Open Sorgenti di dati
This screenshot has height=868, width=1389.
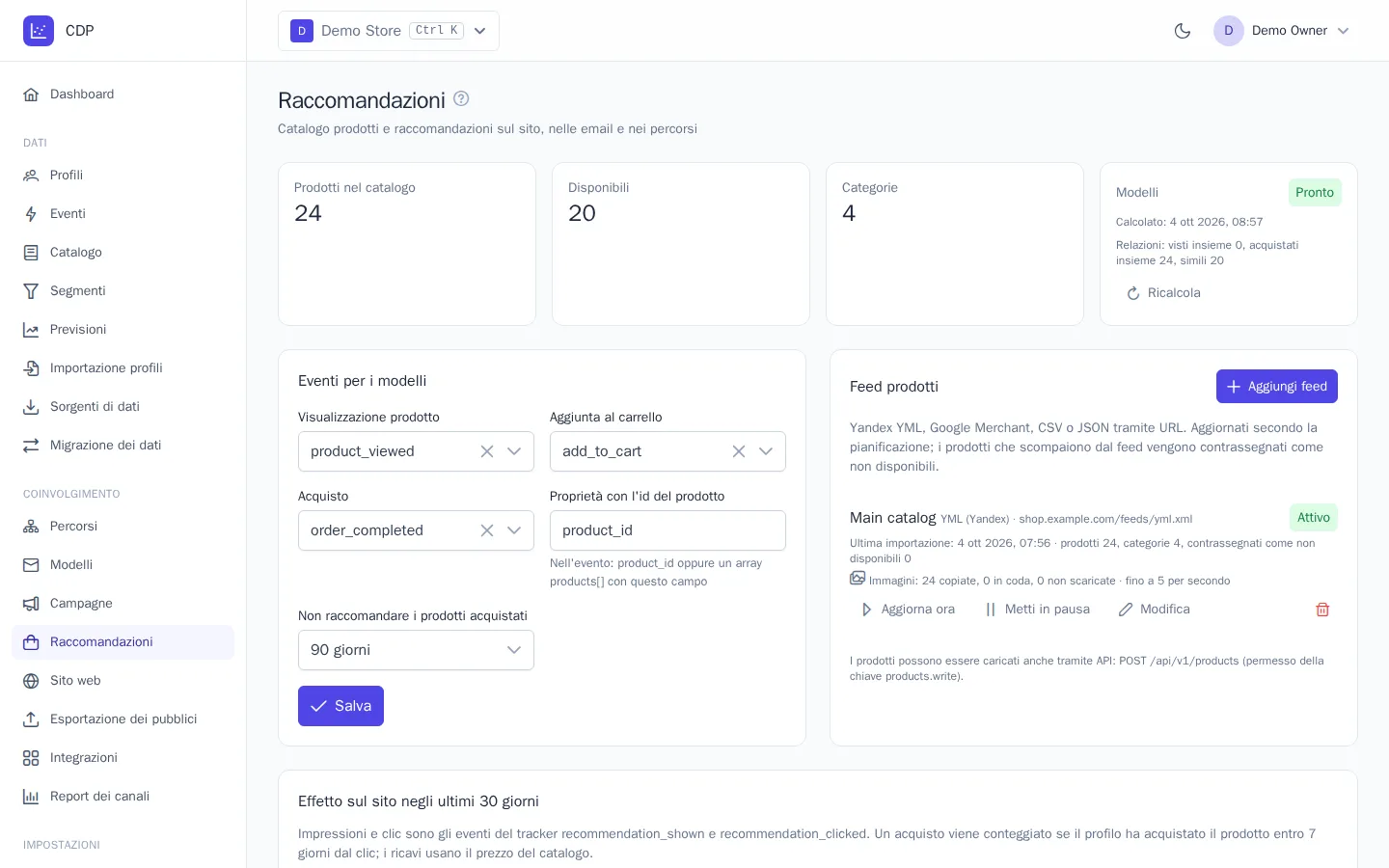tap(123, 407)
